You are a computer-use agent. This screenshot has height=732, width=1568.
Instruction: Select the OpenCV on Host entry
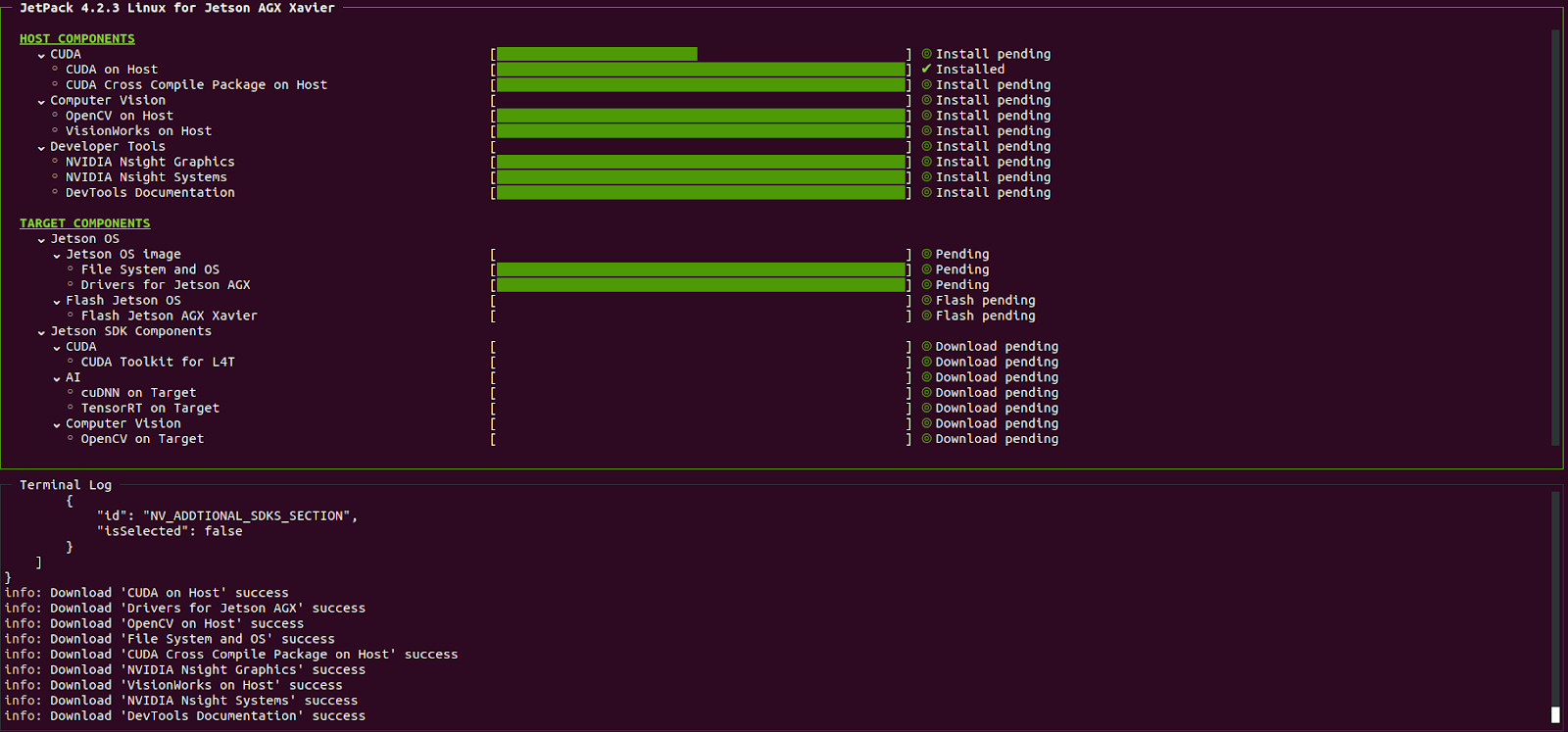[120, 116]
